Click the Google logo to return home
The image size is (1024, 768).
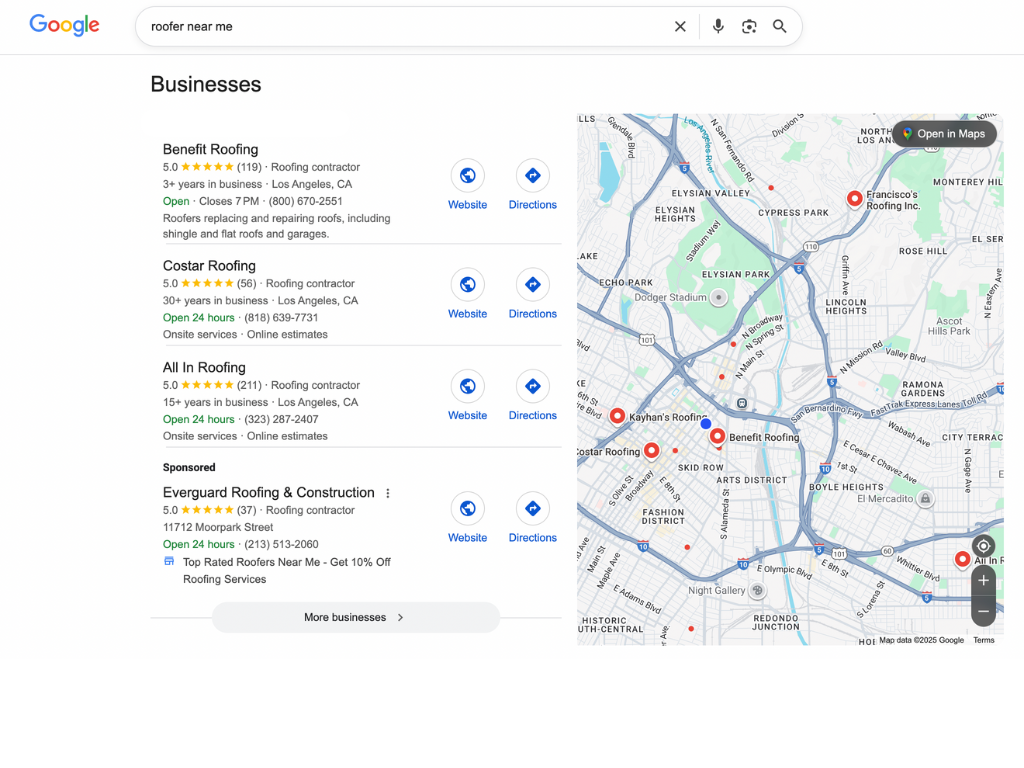coord(63,25)
